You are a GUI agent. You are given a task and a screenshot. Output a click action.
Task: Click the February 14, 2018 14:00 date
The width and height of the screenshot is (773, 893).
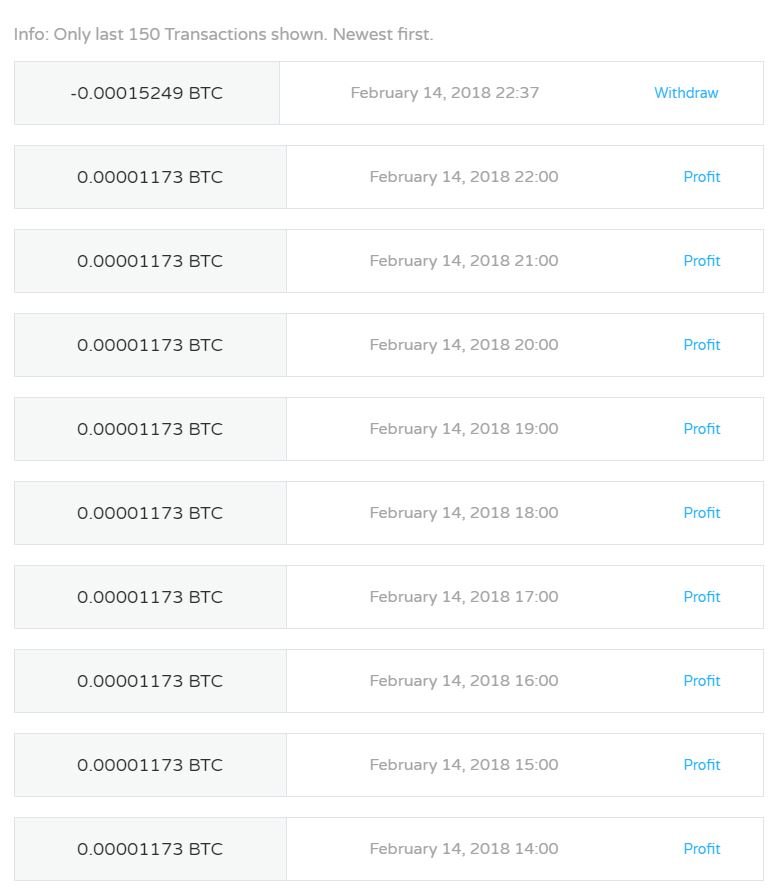click(464, 849)
